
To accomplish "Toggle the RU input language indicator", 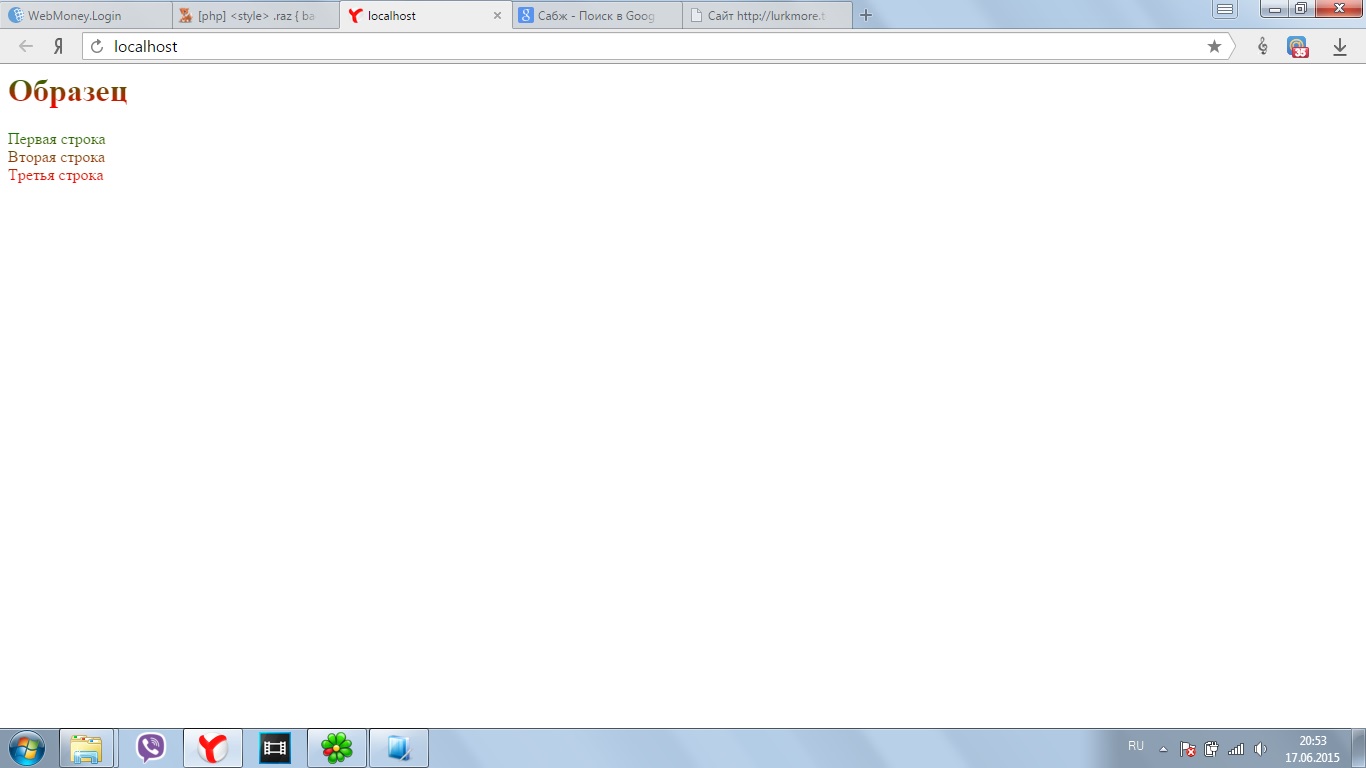I will (1136, 746).
